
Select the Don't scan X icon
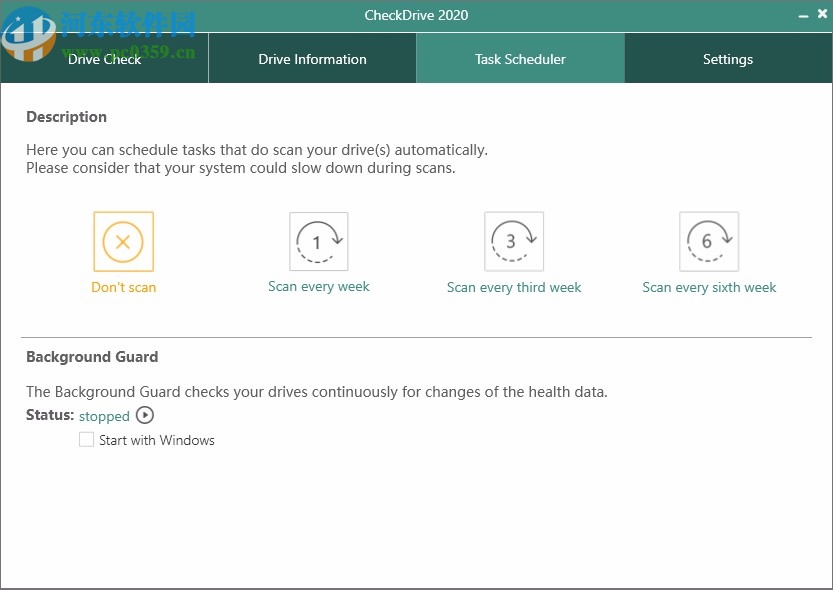tap(123, 242)
